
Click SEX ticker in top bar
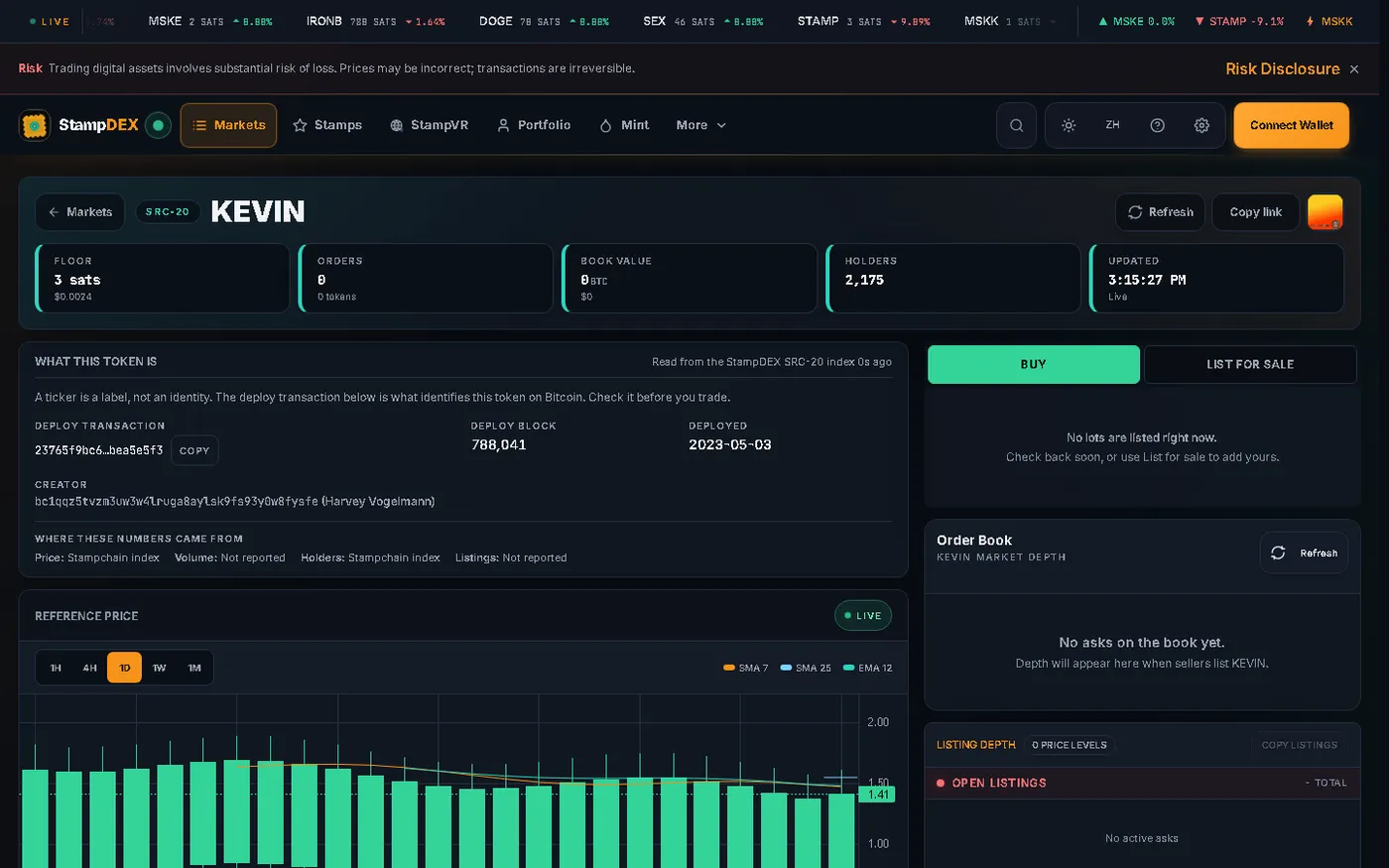pos(702,21)
